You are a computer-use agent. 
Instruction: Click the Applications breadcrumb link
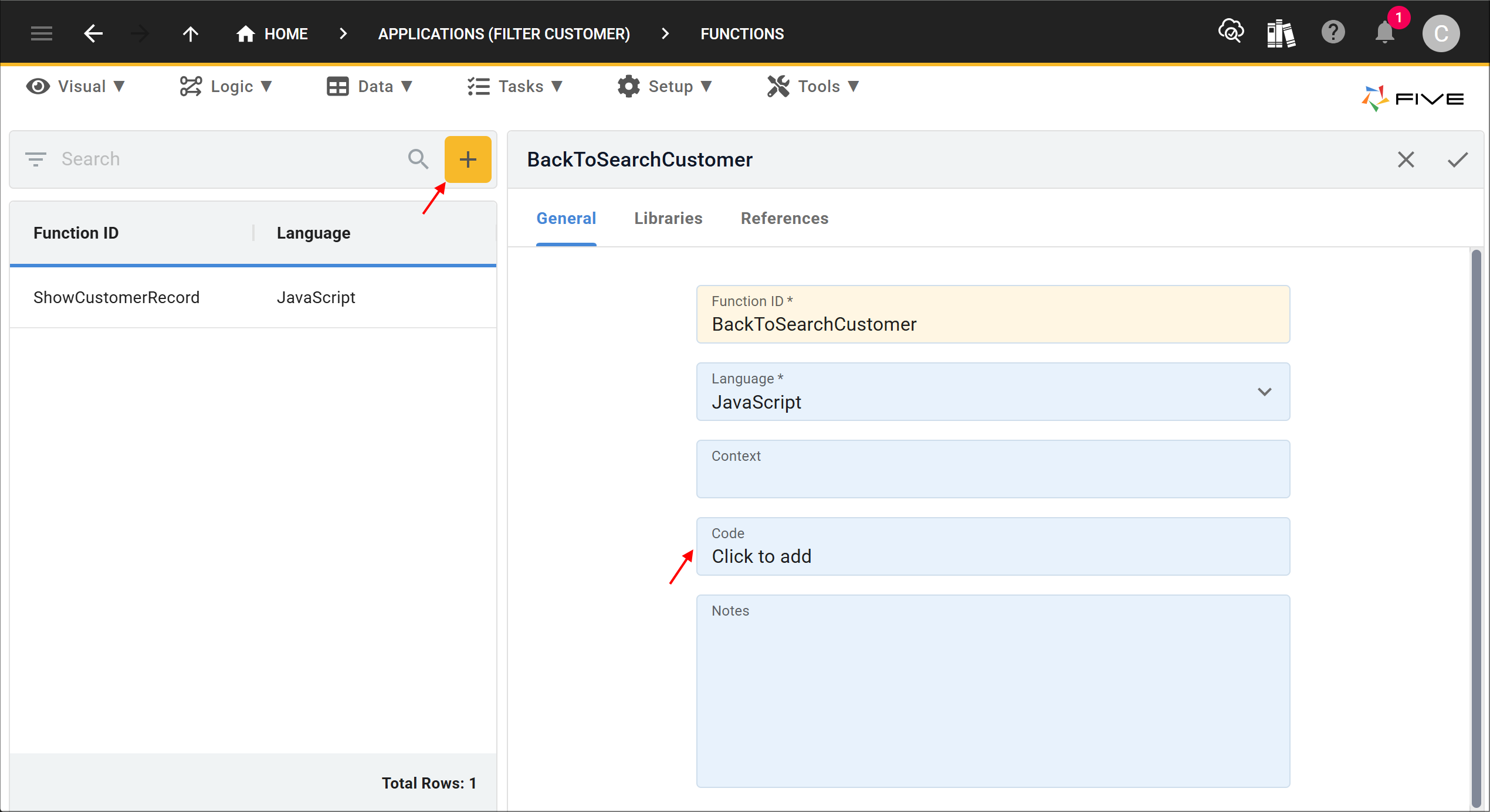point(504,33)
